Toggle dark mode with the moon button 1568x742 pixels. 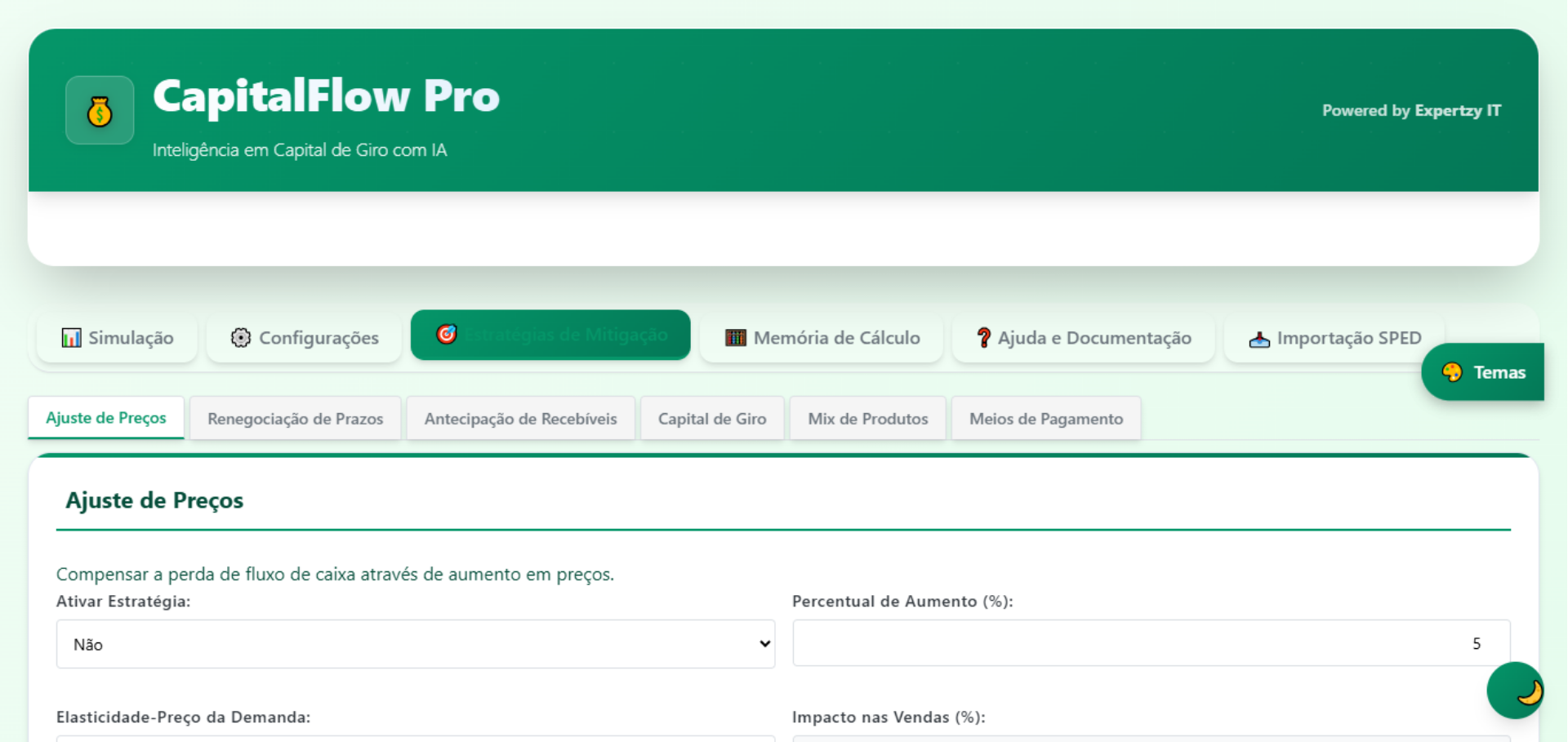[x=1515, y=691]
